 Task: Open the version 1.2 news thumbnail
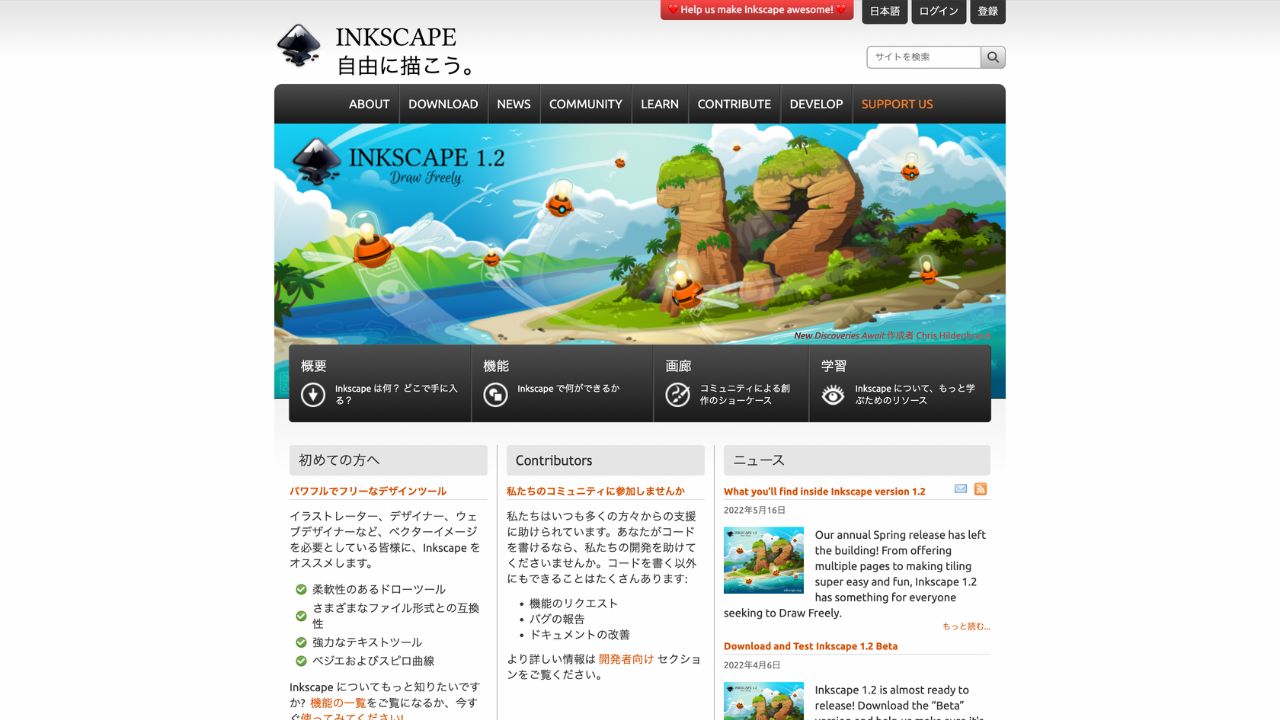pos(764,560)
